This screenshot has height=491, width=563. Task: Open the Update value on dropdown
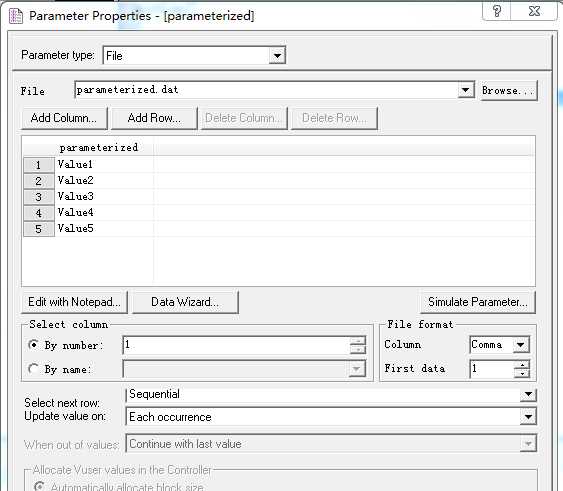528,417
